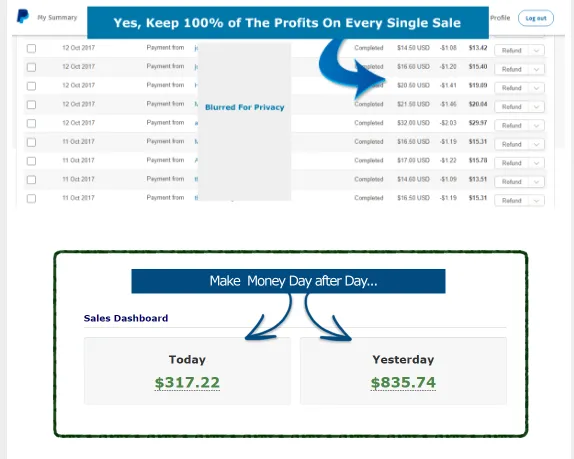Open the dropdown arrow beside the $32.00 refund
Viewport: 574px width, 459px height.
[x=537, y=126]
